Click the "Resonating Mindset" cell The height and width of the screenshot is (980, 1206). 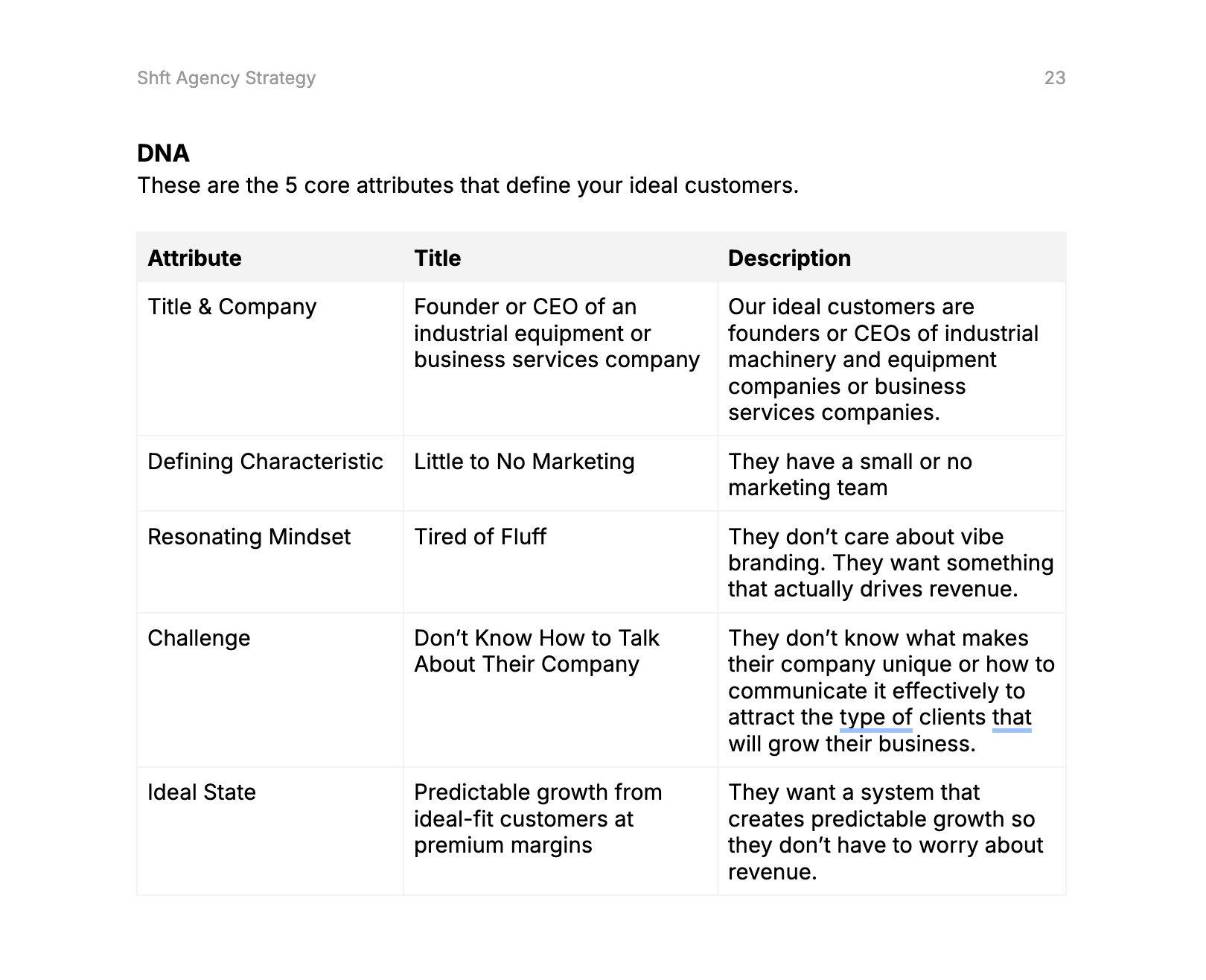coord(249,537)
